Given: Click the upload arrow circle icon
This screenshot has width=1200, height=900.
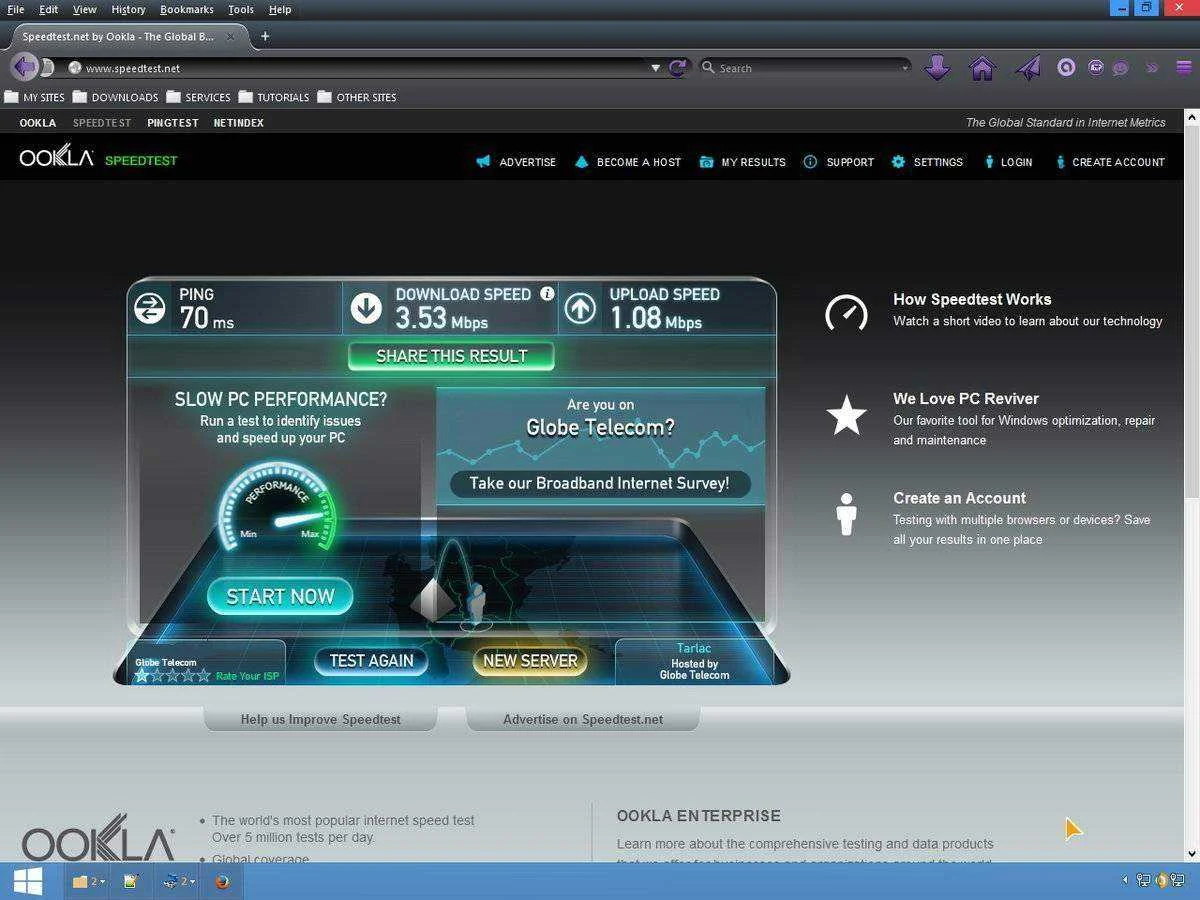Looking at the screenshot, I should click(x=580, y=308).
